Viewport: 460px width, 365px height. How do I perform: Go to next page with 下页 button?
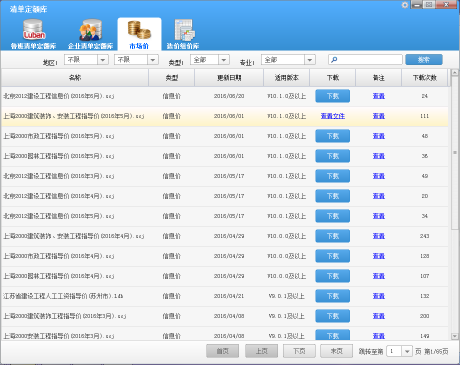click(x=299, y=351)
